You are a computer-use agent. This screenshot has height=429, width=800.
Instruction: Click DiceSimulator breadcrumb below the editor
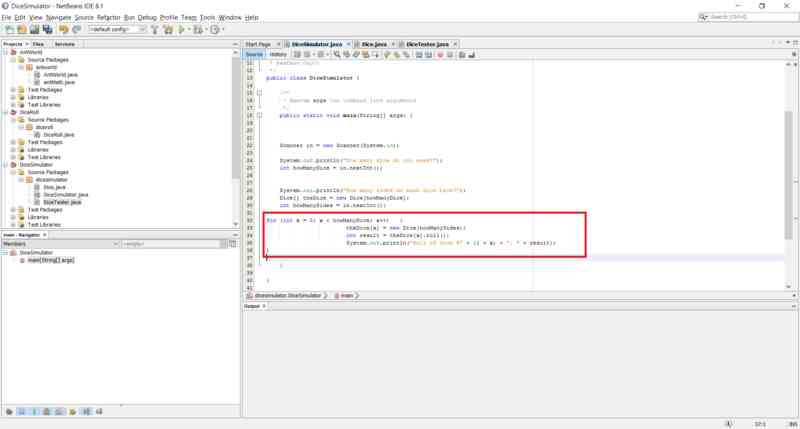[288, 295]
